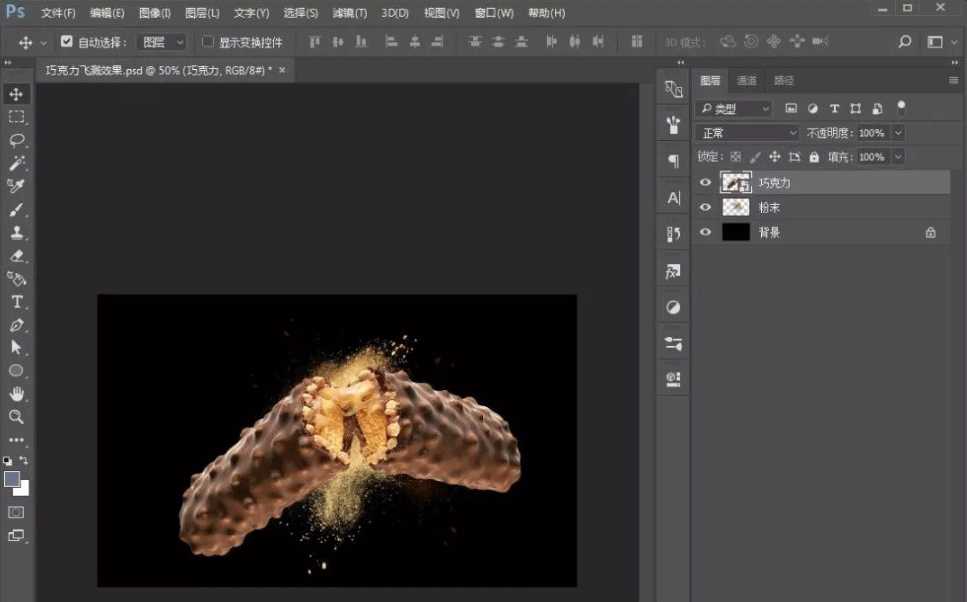
Task: Select the 背景 layer thumbnail
Action: (736, 232)
